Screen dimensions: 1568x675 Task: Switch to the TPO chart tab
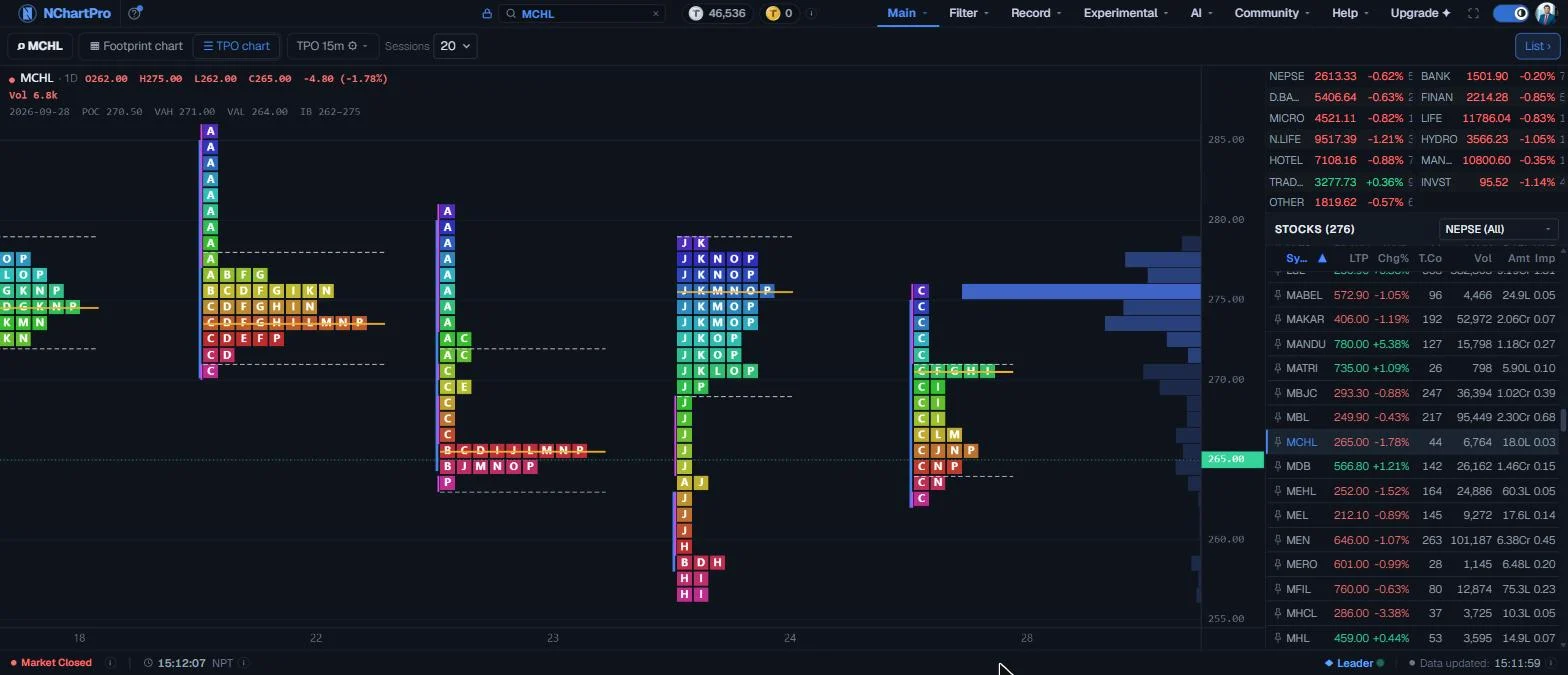point(236,46)
